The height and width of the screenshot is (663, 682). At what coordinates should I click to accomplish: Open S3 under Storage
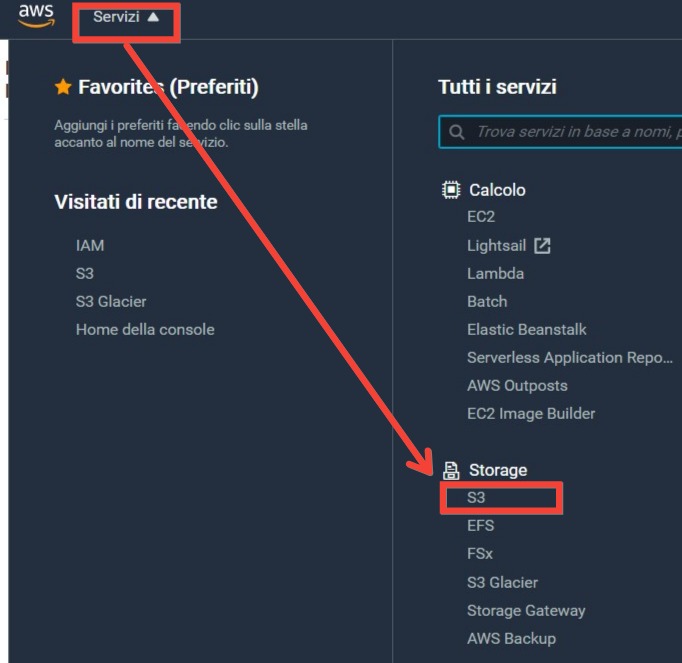(x=476, y=498)
